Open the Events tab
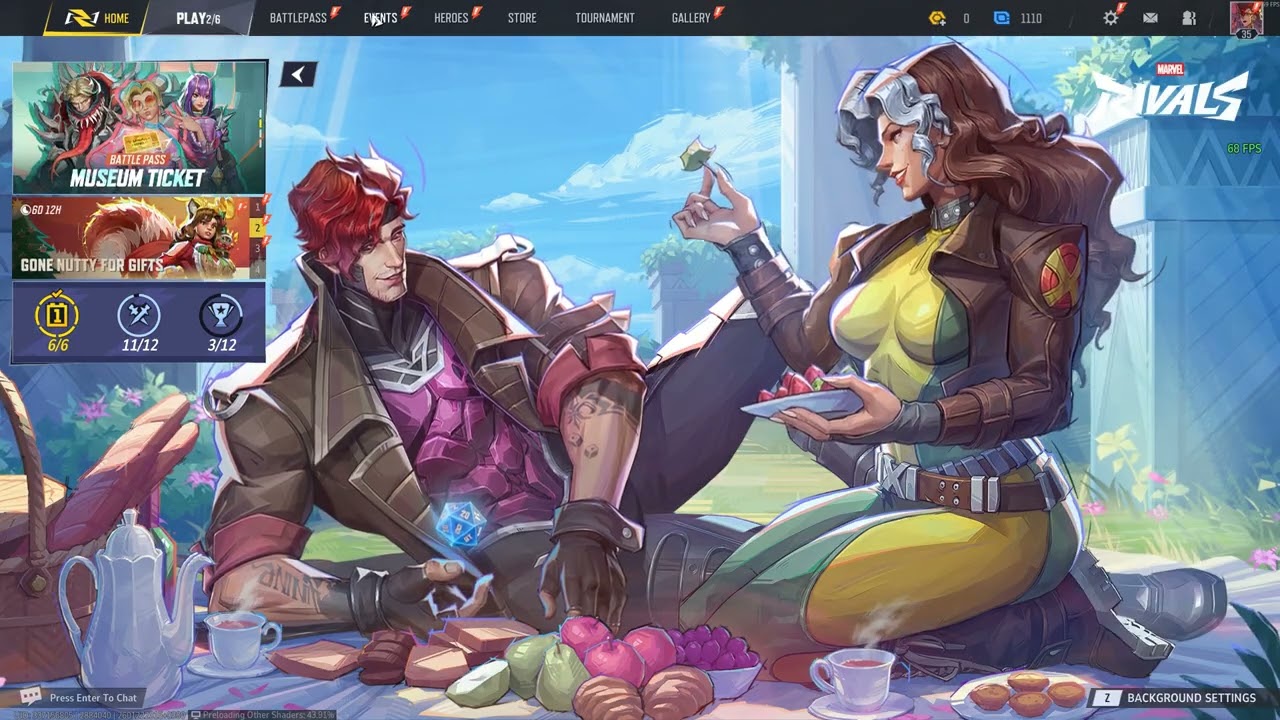 381,18
